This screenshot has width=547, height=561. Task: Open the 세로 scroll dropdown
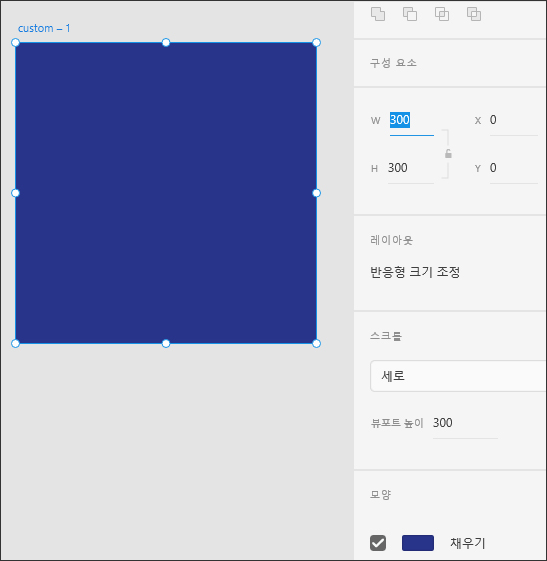tap(458, 376)
